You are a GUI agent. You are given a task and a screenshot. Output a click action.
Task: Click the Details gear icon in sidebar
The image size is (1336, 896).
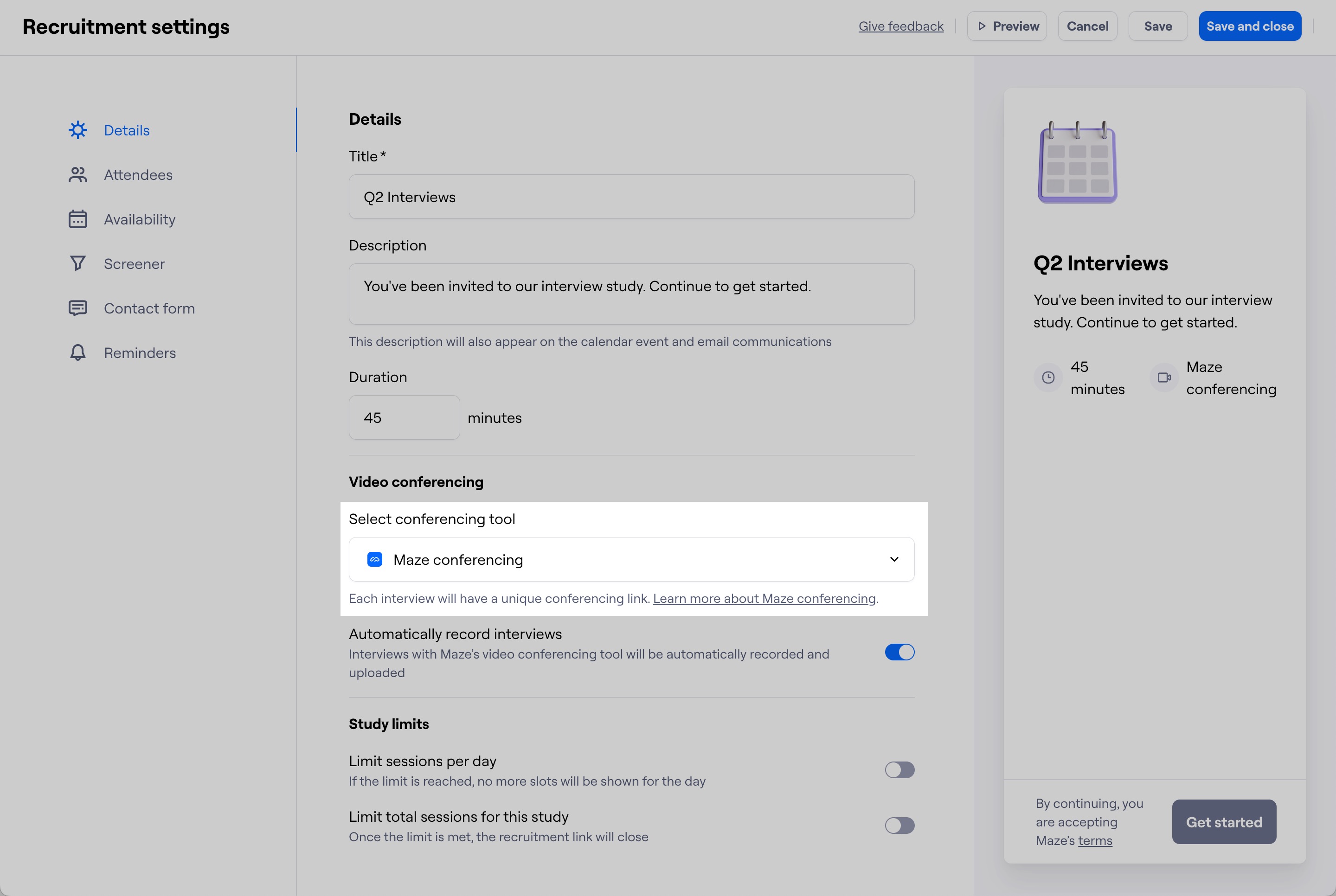78,130
